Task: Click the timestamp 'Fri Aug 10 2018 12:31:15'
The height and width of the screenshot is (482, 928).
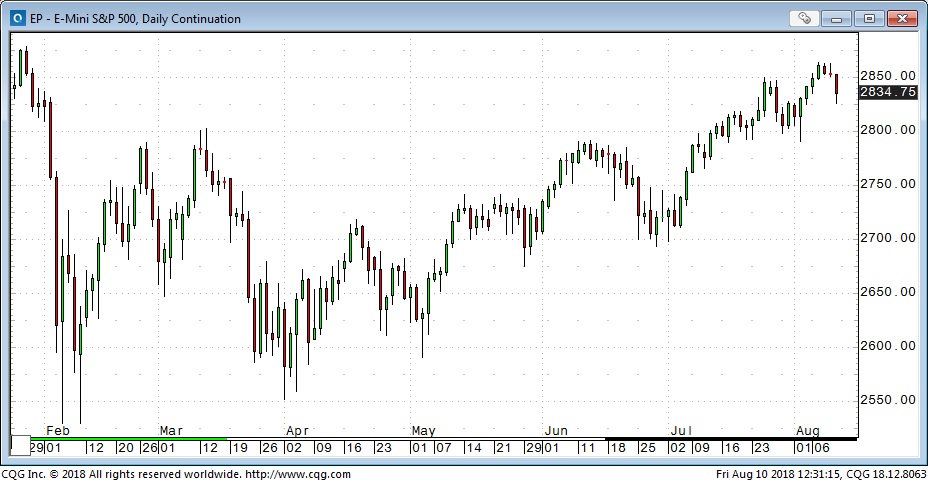Action: coord(778,474)
